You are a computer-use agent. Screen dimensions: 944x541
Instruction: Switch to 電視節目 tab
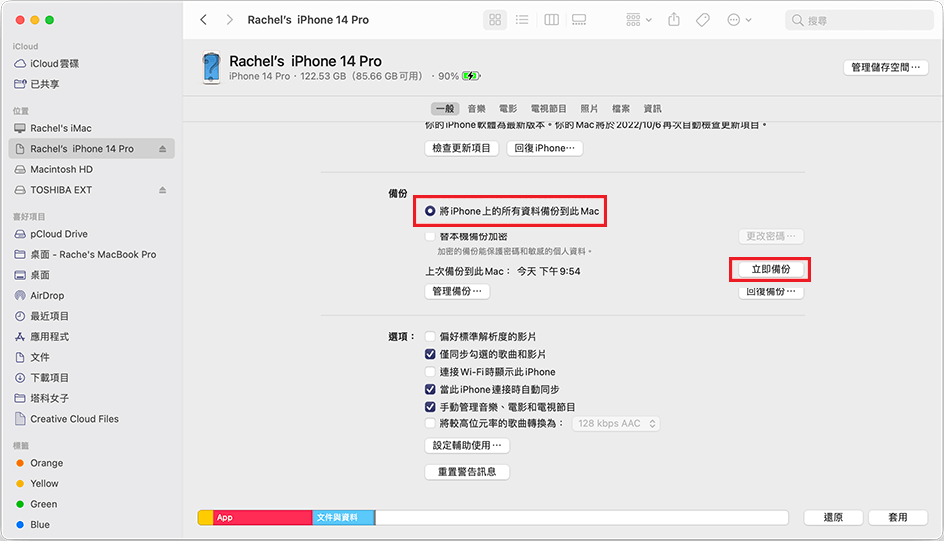548,108
